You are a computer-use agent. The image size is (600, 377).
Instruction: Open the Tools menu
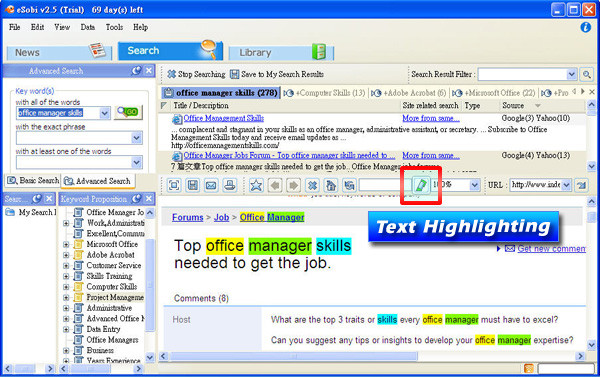[114, 27]
